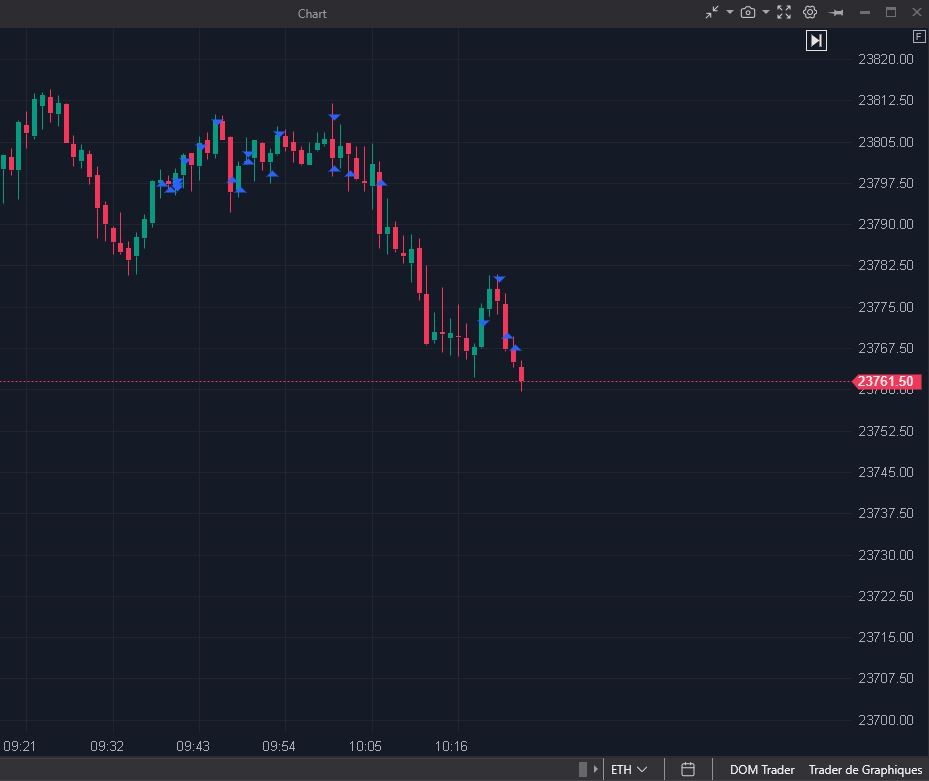
Task: Click the last red candle at current price
Action: point(521,375)
